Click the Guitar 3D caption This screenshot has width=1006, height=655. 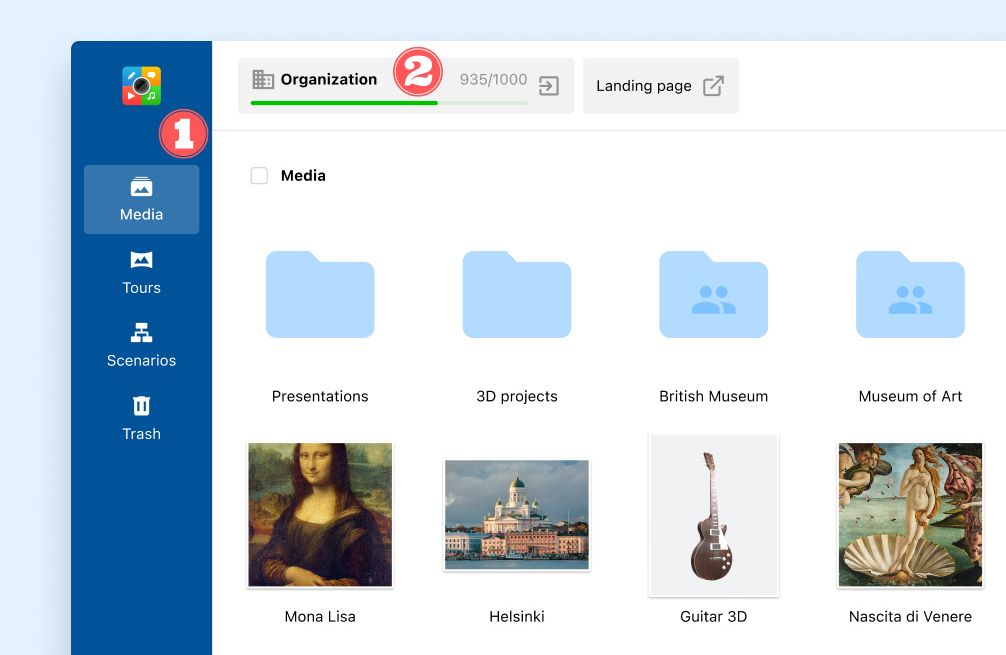(x=713, y=617)
